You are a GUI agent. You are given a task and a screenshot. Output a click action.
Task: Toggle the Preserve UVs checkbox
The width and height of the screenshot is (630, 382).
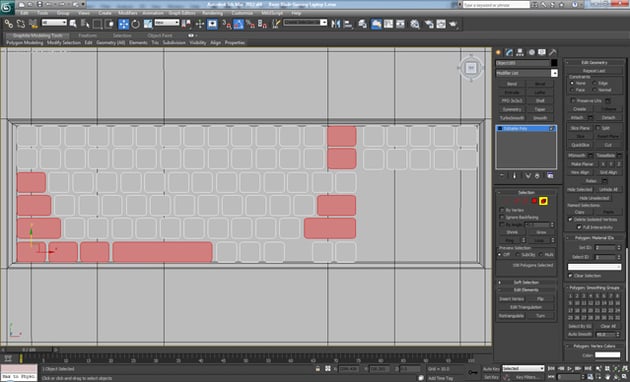pos(573,101)
